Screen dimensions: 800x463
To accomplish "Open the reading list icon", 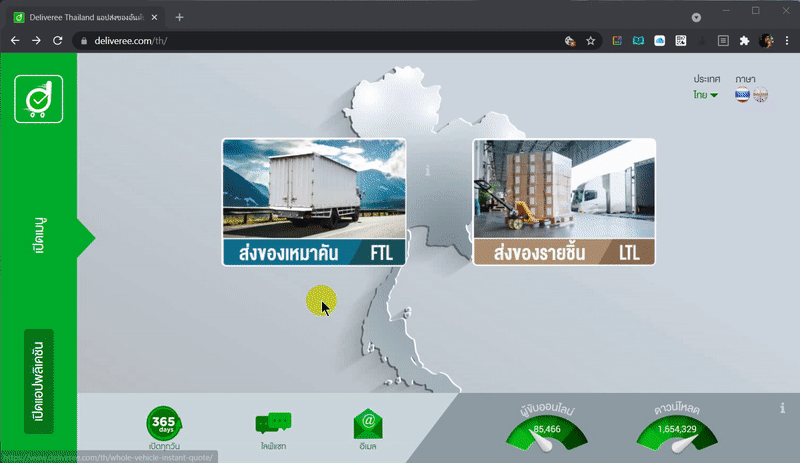I will [x=723, y=41].
